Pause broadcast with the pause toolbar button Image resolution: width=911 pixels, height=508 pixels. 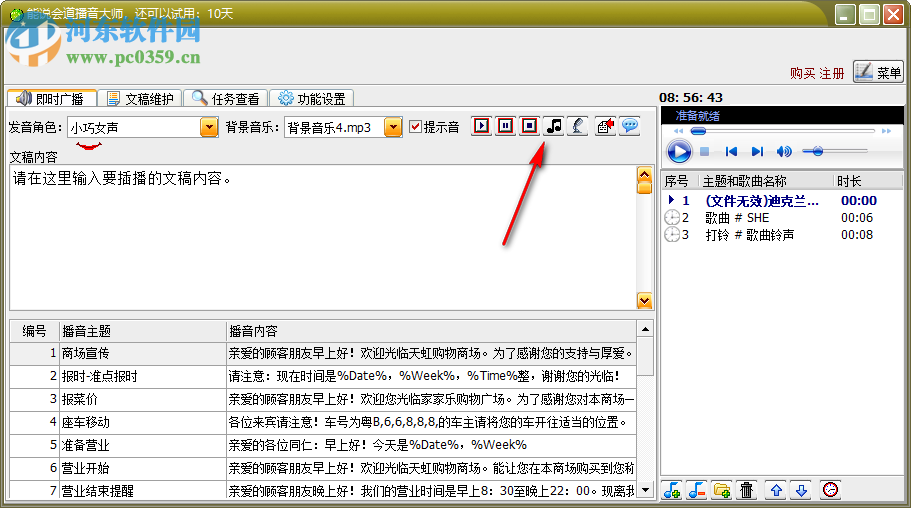[x=505, y=126]
